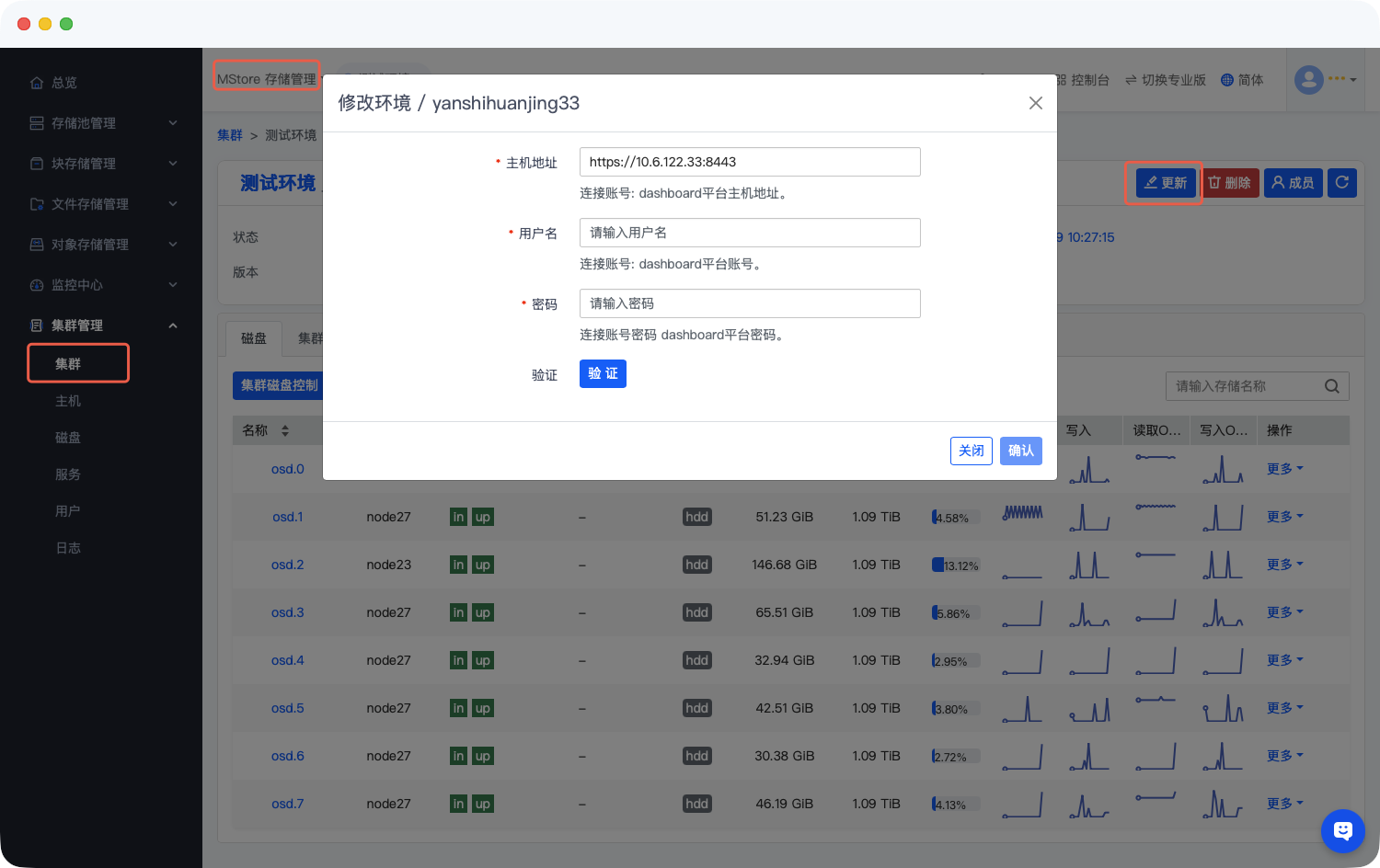1380x868 pixels.
Task: Close the modify environment dialog via X
Action: [x=1035, y=103]
